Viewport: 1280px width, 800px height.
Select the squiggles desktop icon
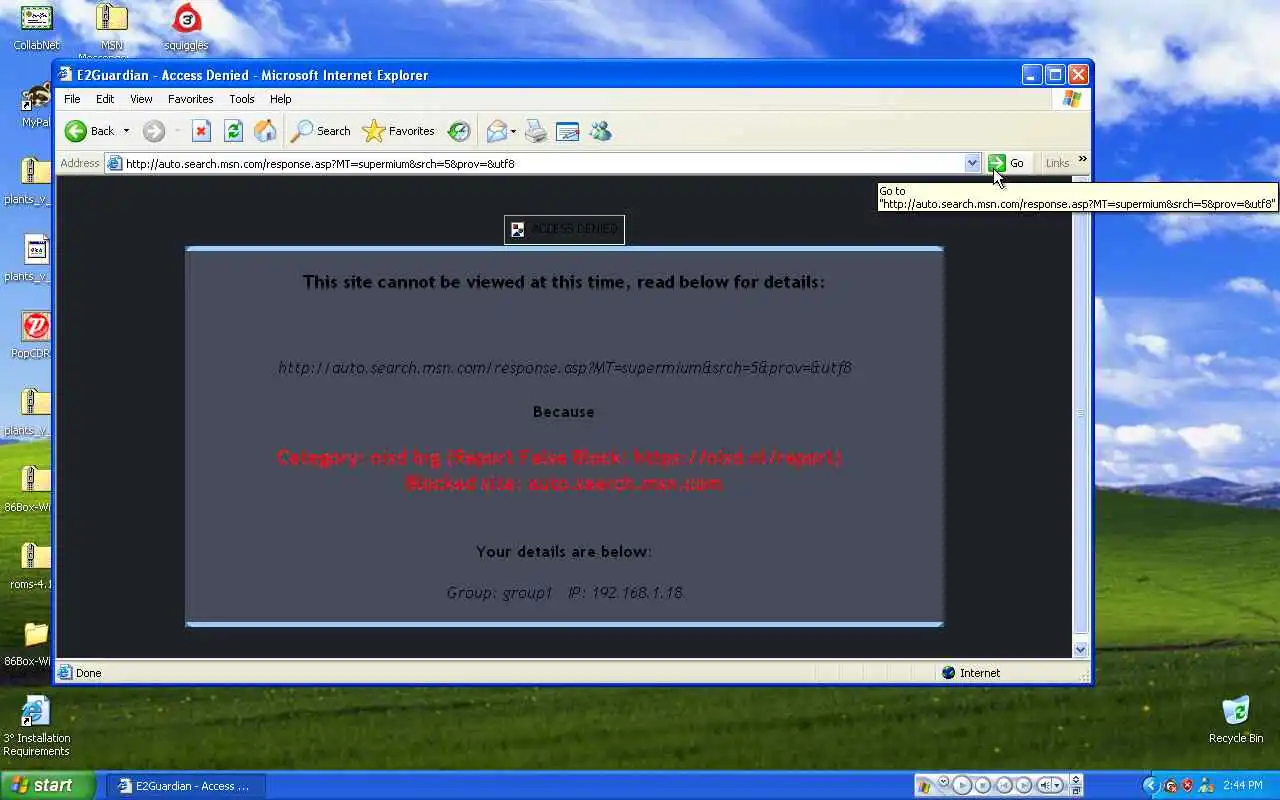[x=186, y=27]
